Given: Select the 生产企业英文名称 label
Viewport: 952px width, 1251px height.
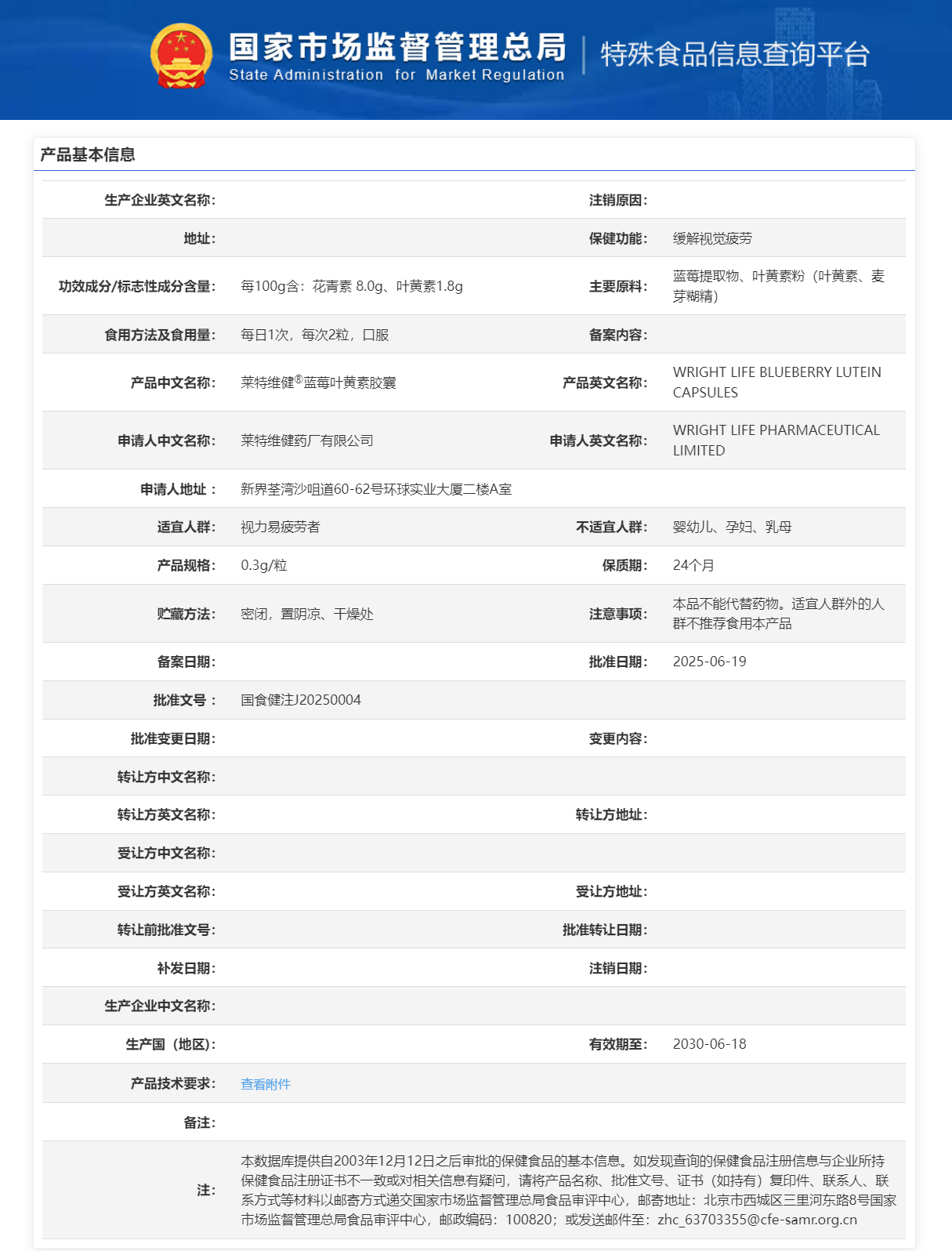Looking at the screenshot, I should coord(160,200).
